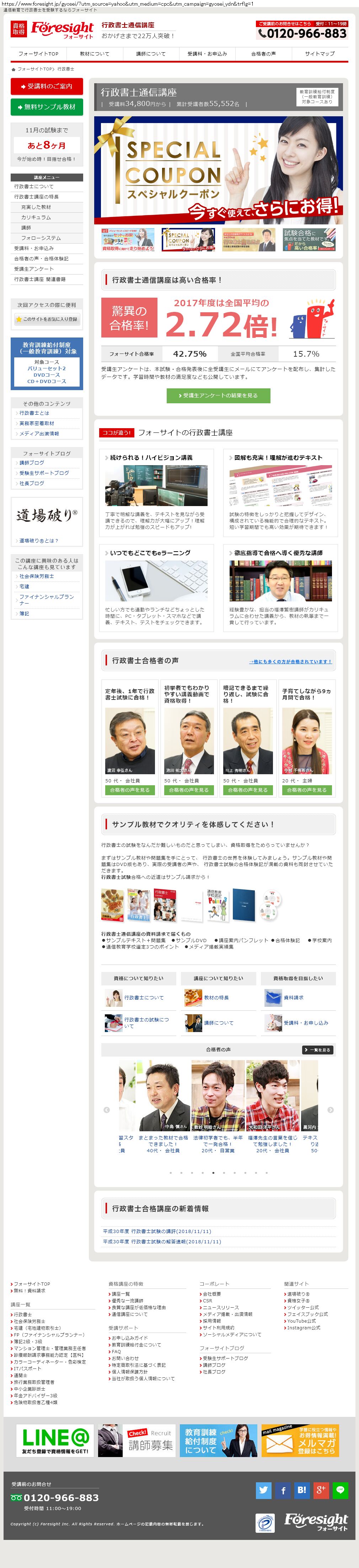The height and width of the screenshot is (1568, 359).
Task: Click the Google+ share icon
Action: [321, 1490]
